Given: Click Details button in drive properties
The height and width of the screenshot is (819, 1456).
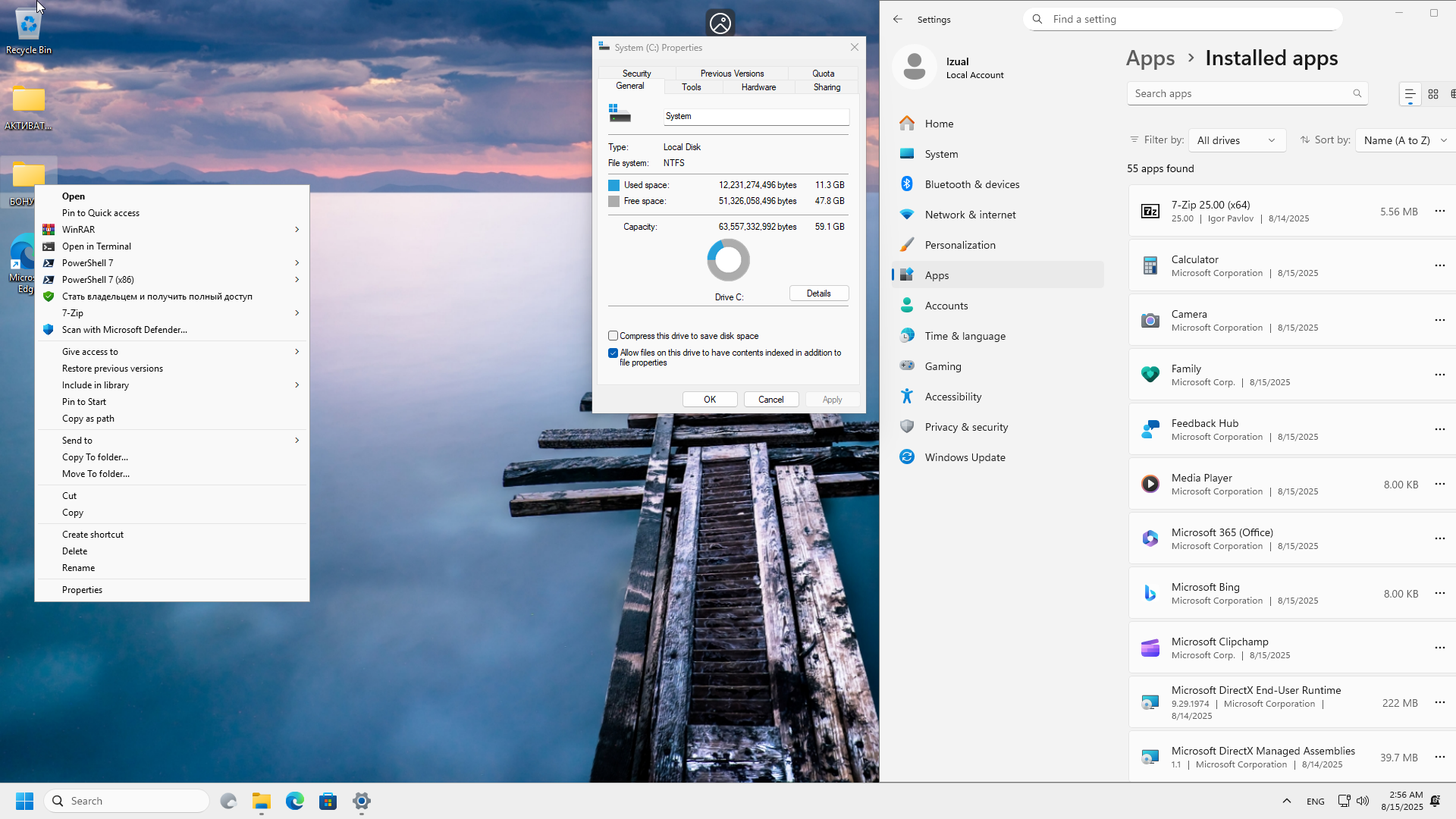Looking at the screenshot, I should [x=818, y=293].
